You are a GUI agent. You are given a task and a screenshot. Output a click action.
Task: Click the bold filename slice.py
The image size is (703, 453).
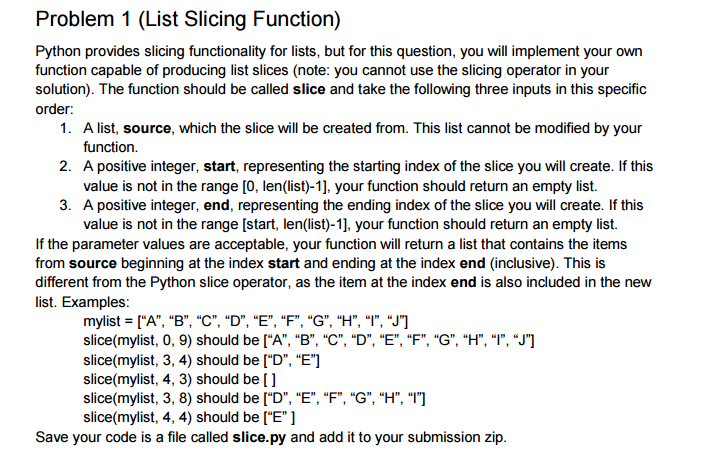coord(259,437)
